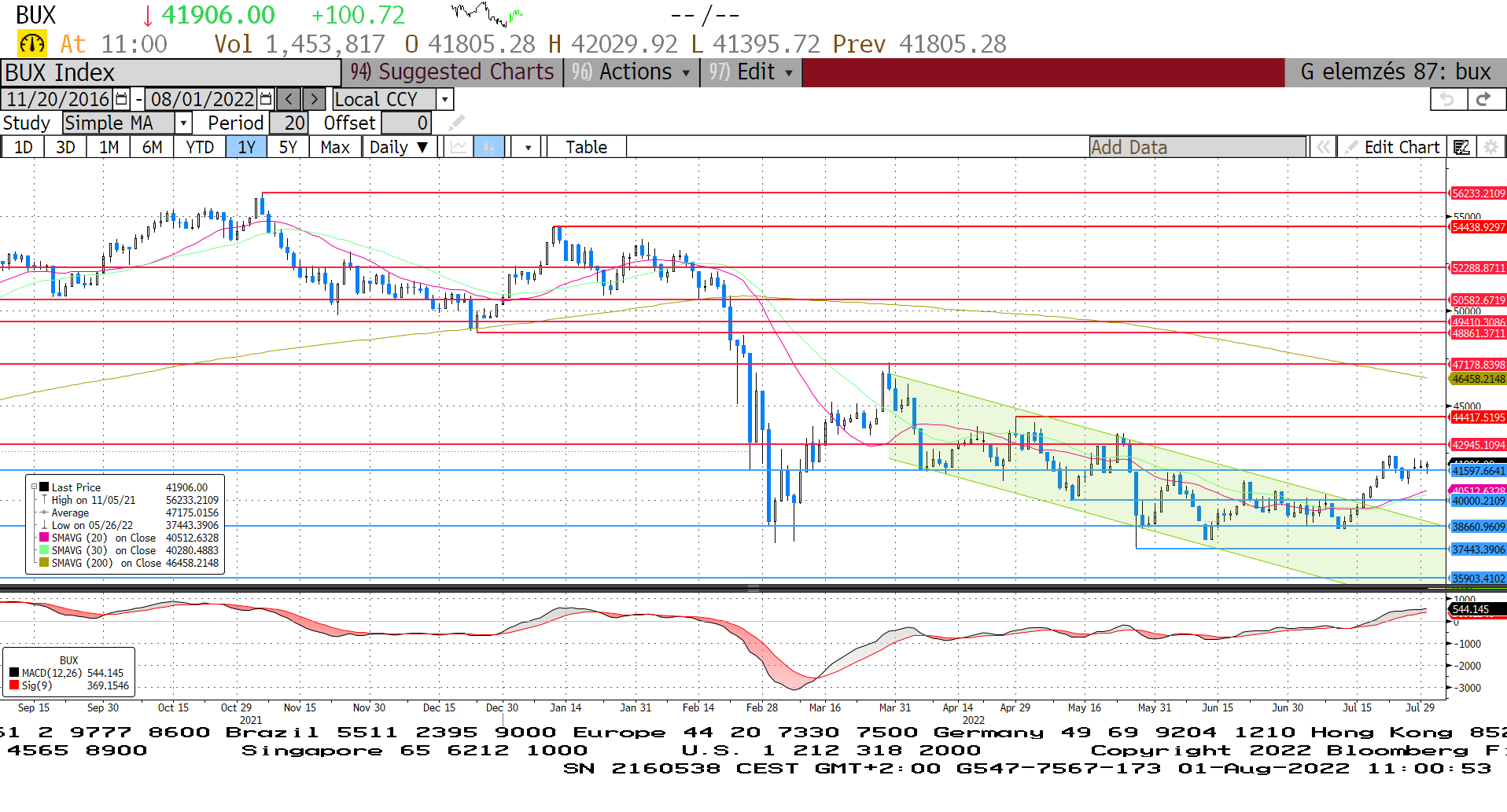Screen dimensions: 1507x812
Task: Click the 47178.8398 price level label
Action: click(x=1478, y=365)
